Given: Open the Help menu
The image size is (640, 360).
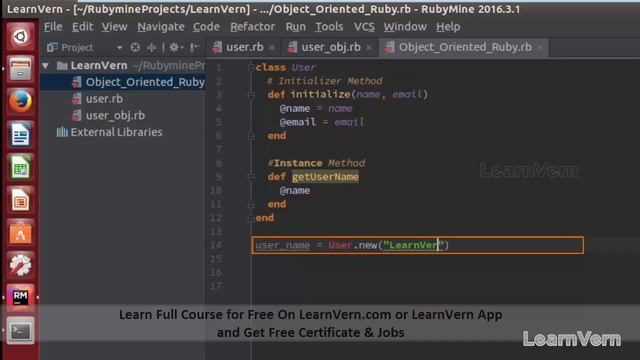Looking at the screenshot, I should click(448, 27).
